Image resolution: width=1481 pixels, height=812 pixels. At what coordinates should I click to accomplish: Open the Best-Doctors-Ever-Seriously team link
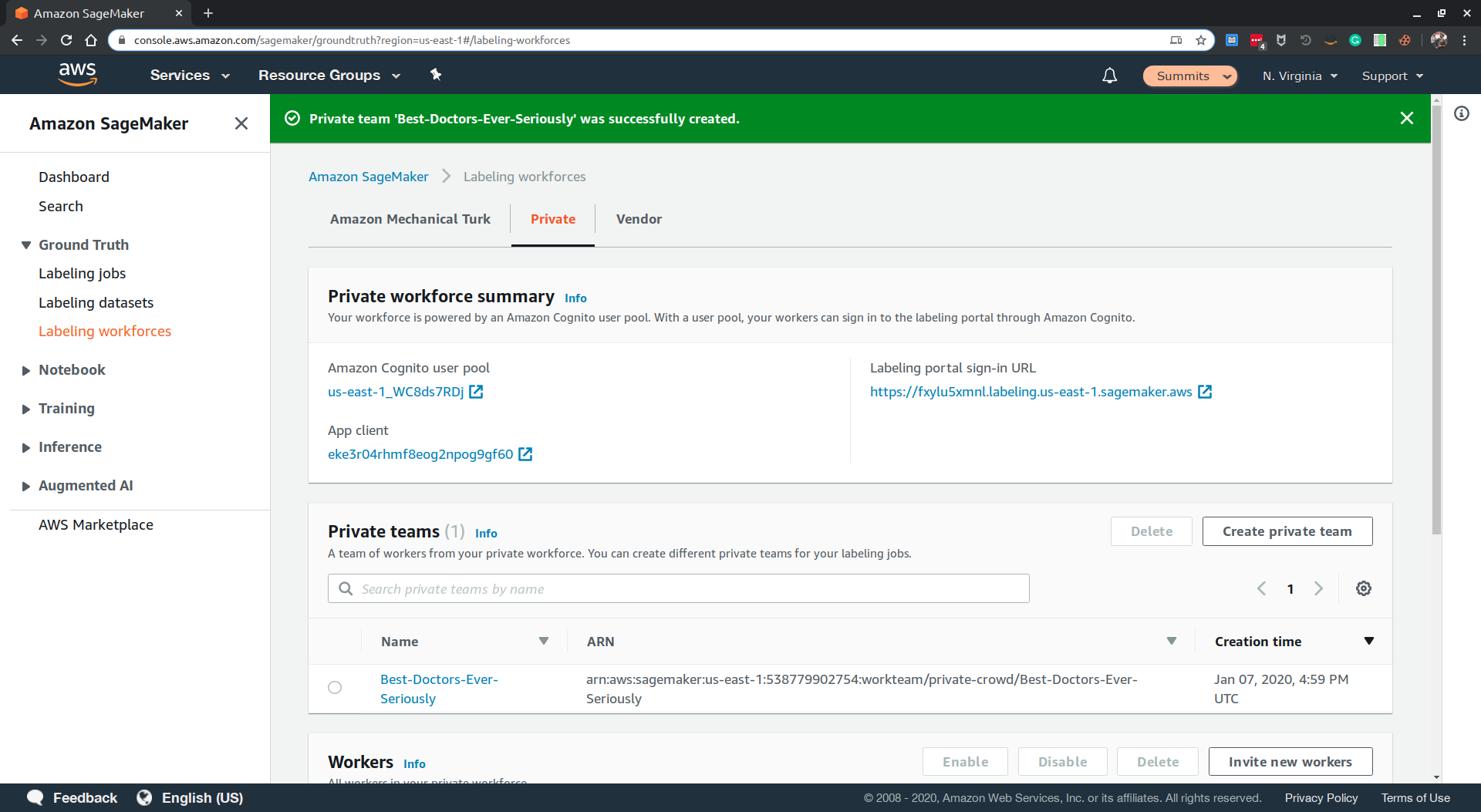point(439,689)
